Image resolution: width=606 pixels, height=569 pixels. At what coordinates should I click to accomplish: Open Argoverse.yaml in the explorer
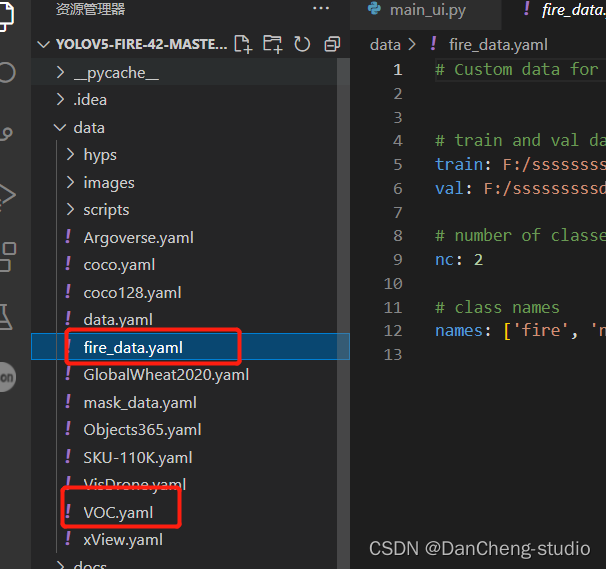click(x=138, y=237)
